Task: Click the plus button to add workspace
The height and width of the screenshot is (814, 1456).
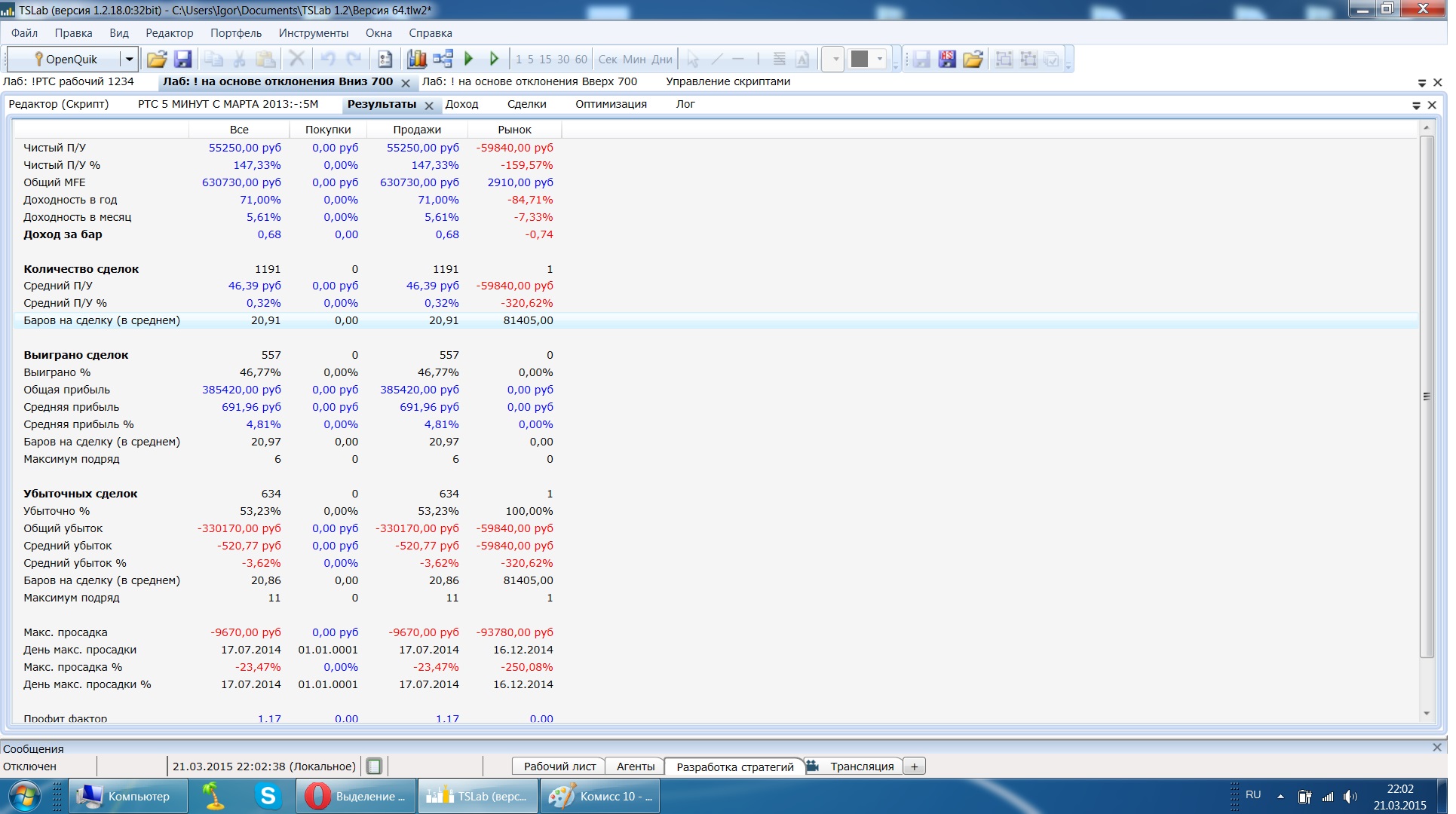Action: click(914, 767)
